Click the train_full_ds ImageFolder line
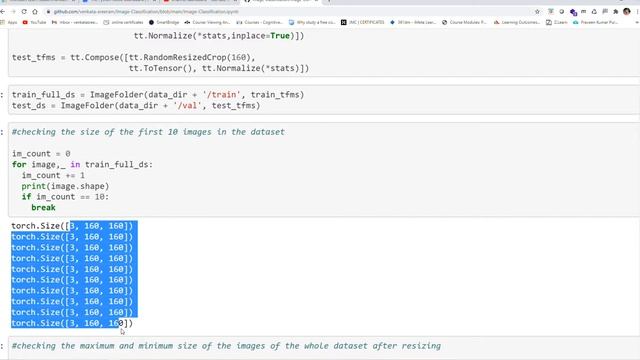This screenshot has width=640, height=360. [x=158, y=95]
